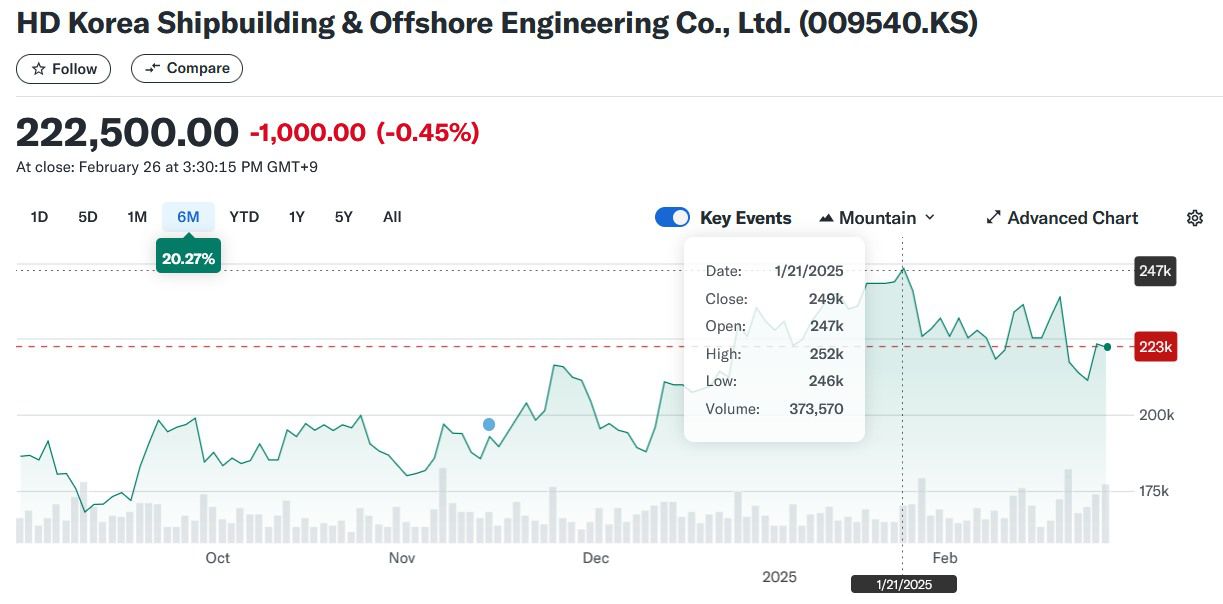Click the 1/21/2025 date marker label
This screenshot has width=1223, height=604.
tap(903, 584)
